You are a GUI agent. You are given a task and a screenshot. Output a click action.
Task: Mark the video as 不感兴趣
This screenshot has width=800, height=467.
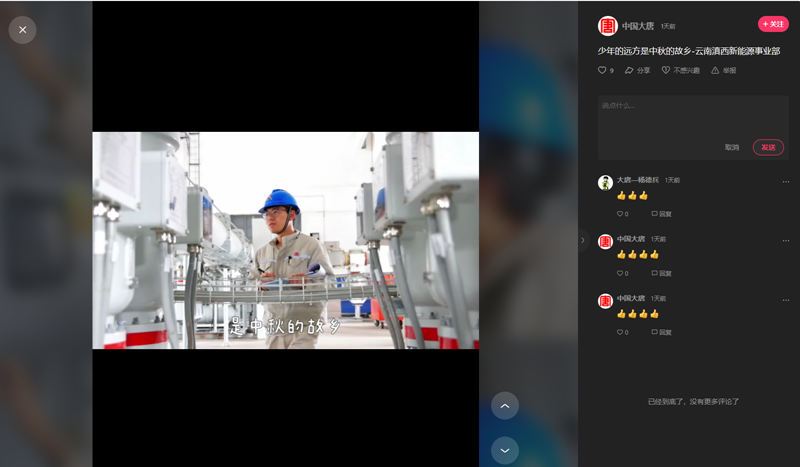click(x=680, y=71)
